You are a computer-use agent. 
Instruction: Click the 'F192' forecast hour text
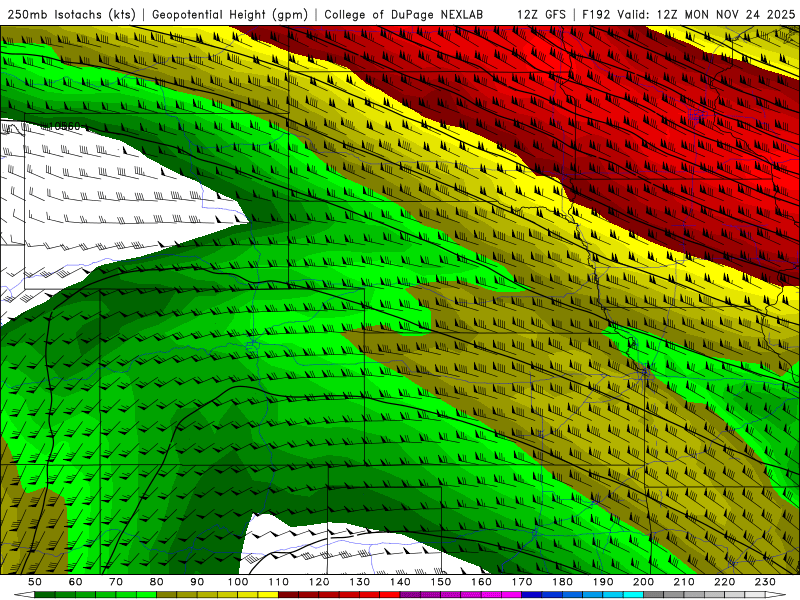tap(596, 15)
